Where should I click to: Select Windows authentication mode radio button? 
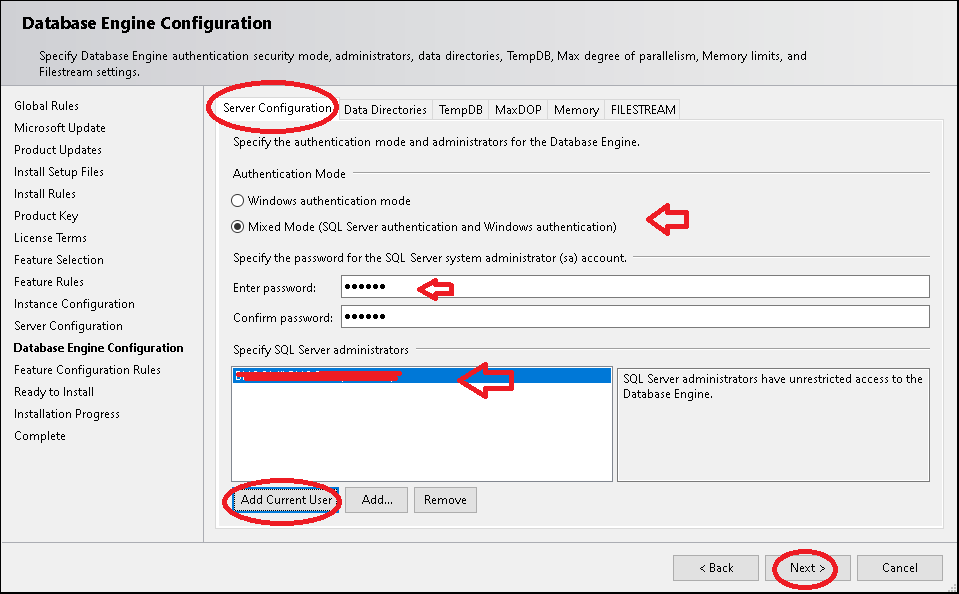(x=237, y=201)
